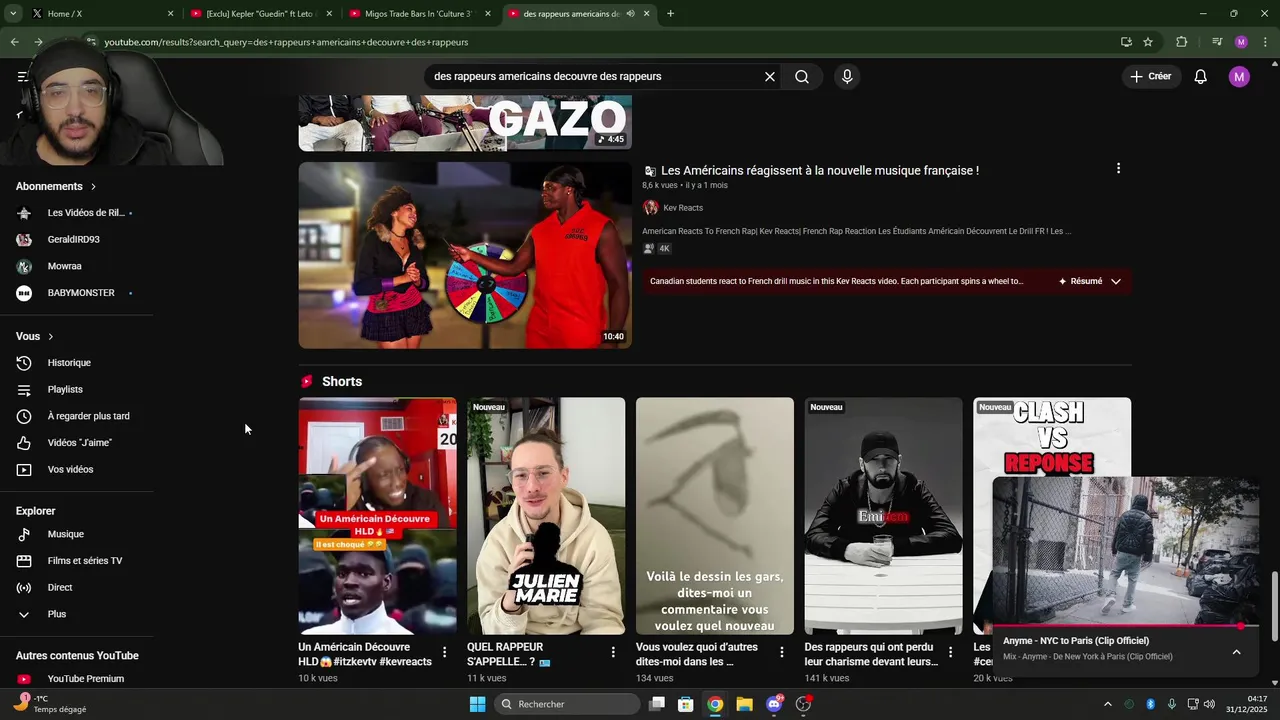Mute the des rappeurs americains tab audio
Screen dimensions: 1280x720
point(630,14)
